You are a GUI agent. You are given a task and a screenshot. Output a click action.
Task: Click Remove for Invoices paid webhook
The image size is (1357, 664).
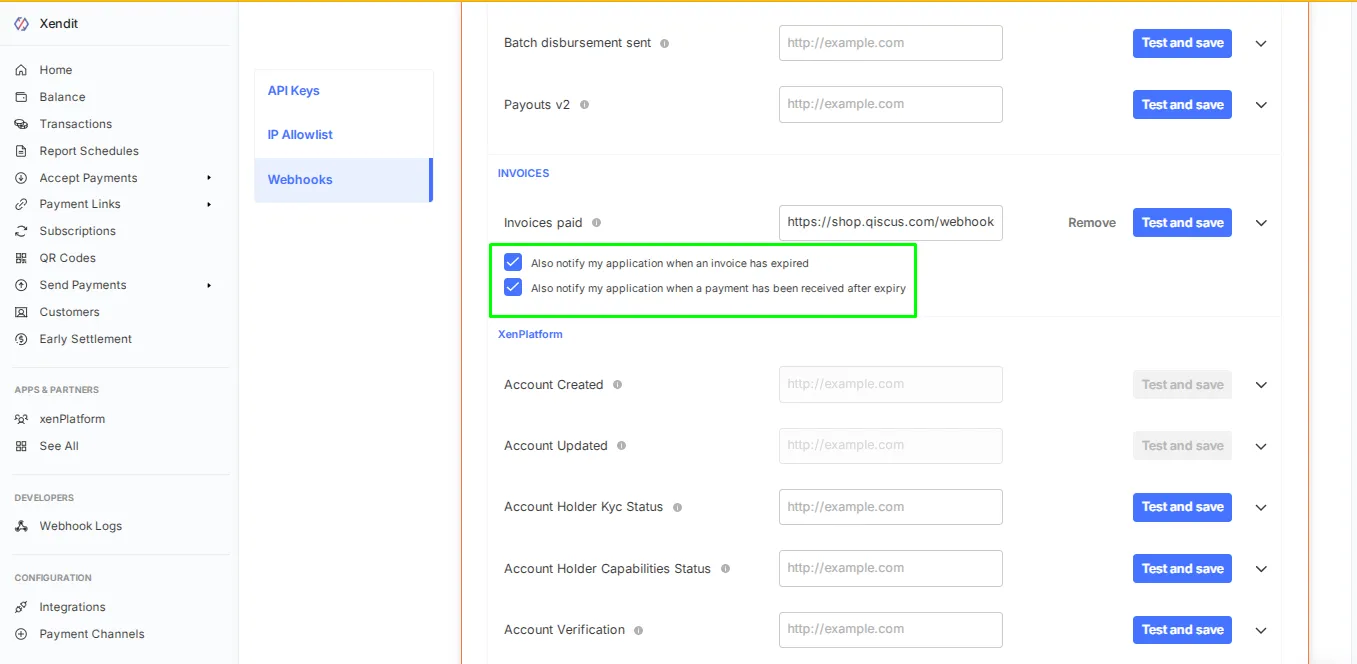[x=1091, y=223]
